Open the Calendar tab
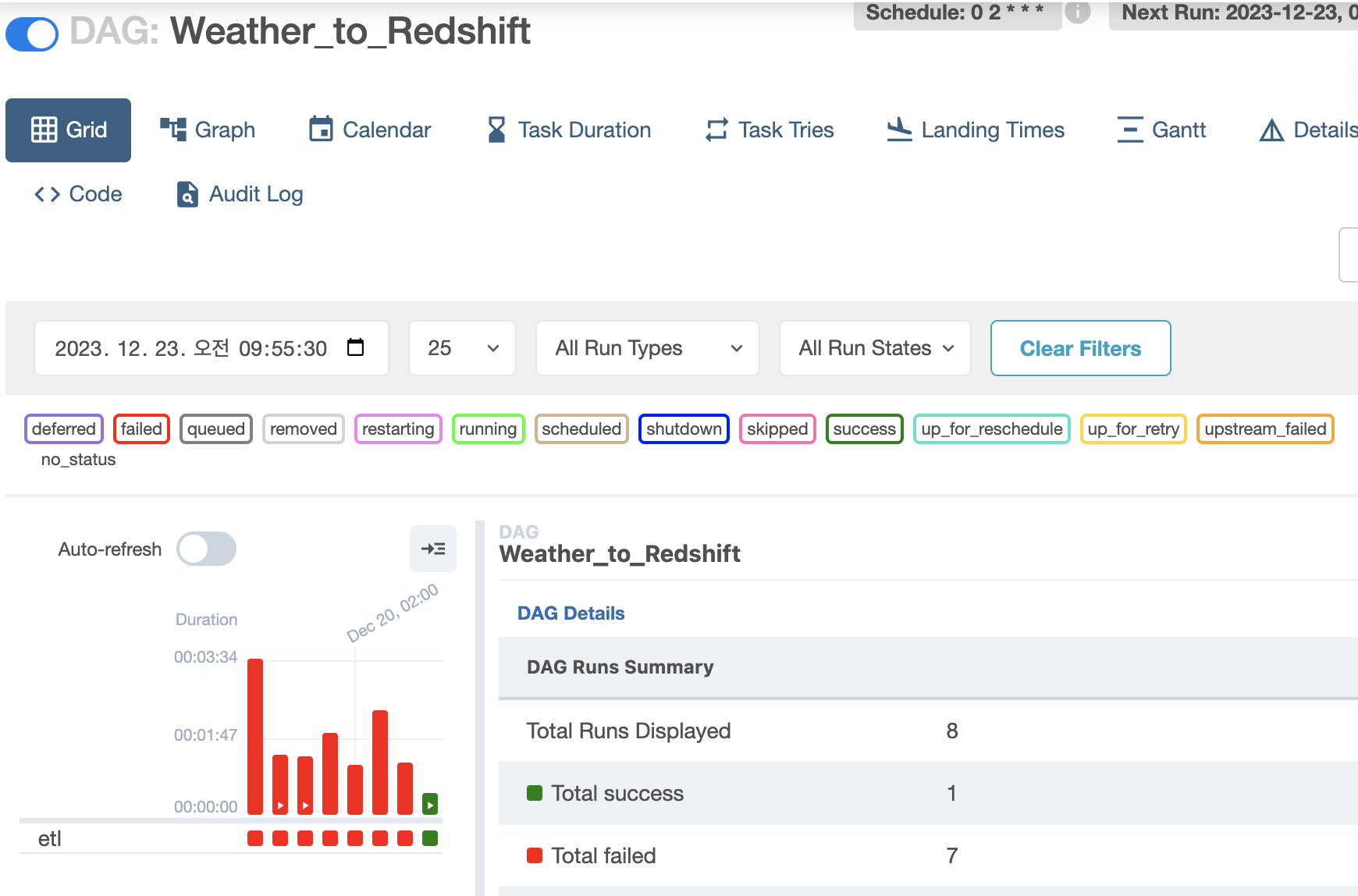Screen dimensions: 1358x896 (x=370, y=130)
